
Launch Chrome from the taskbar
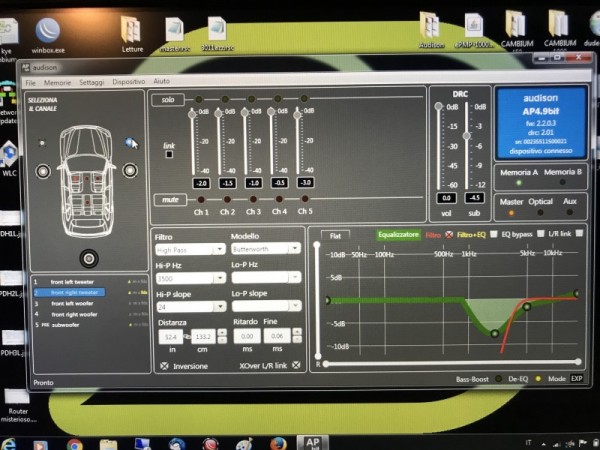tap(75, 445)
